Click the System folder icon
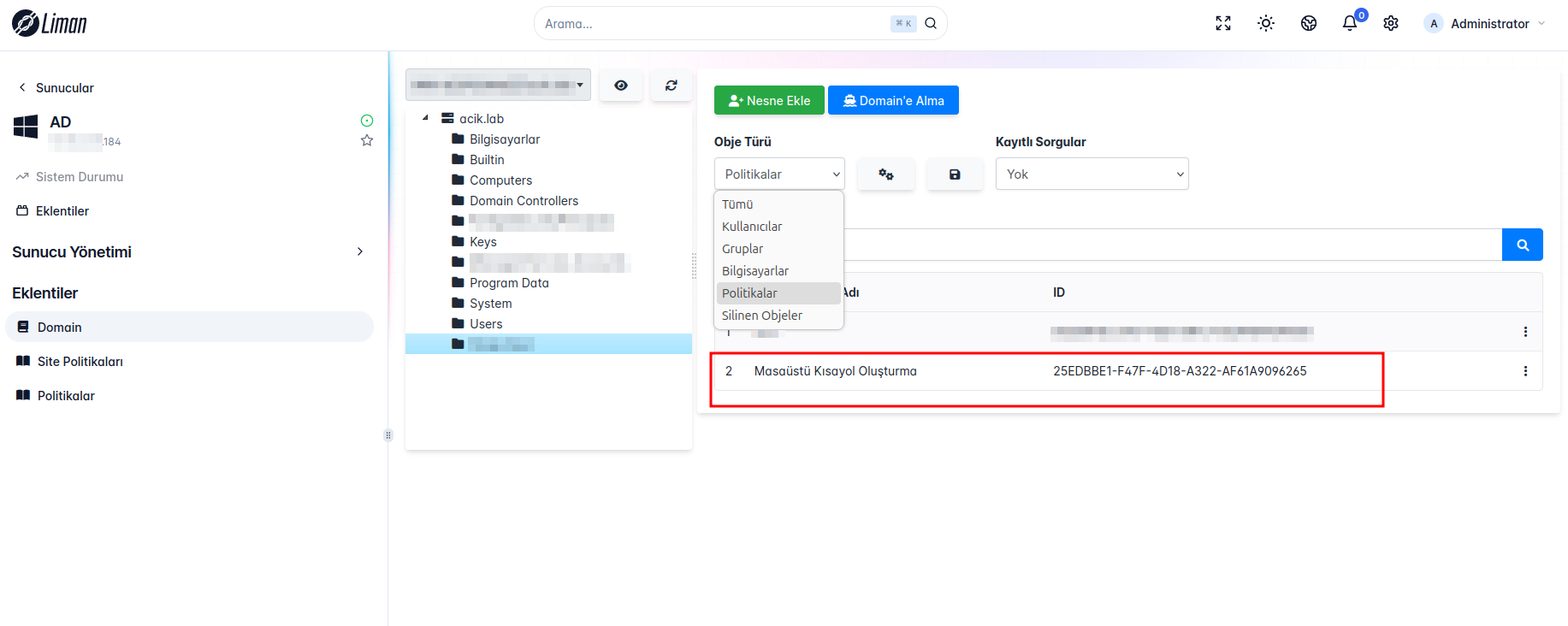This screenshot has height=626, width=1568. point(458,303)
